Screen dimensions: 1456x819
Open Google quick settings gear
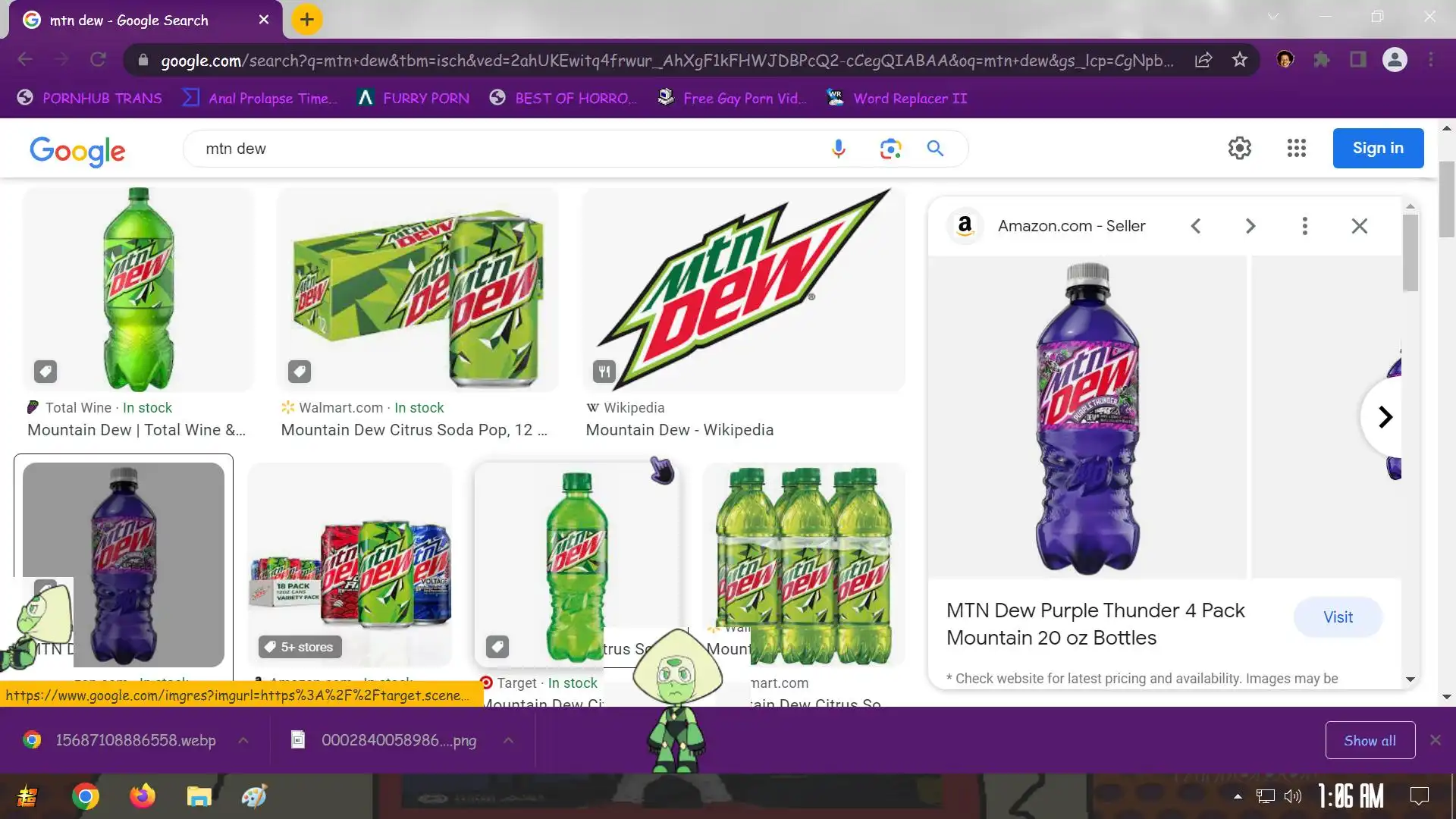[1239, 148]
